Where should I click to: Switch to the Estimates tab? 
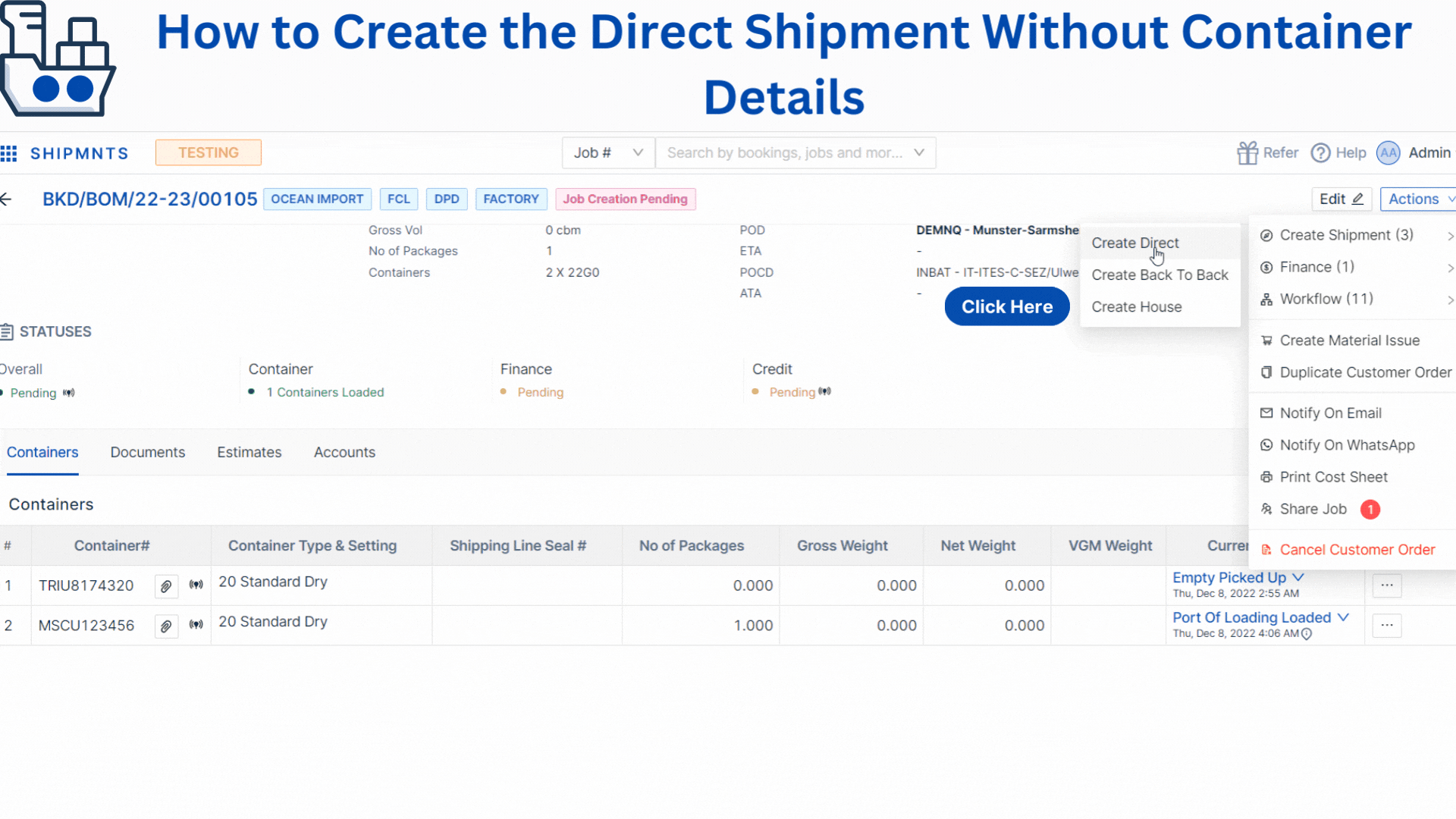(x=249, y=452)
